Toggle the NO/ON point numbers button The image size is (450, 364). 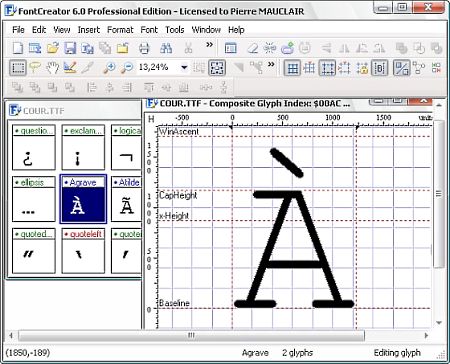pos(436,68)
